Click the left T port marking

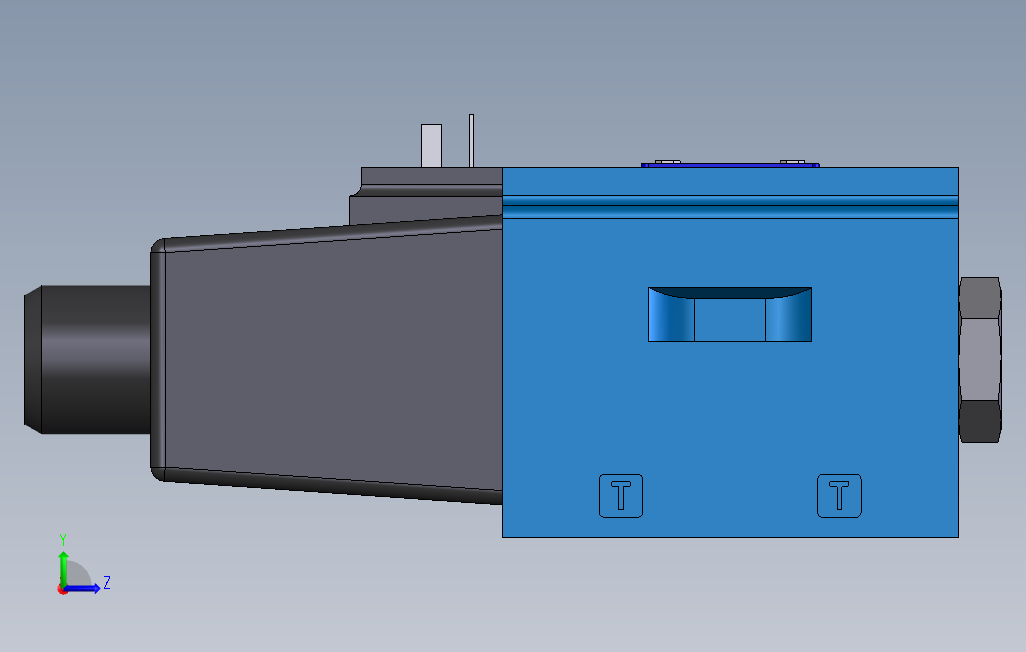[x=621, y=496]
